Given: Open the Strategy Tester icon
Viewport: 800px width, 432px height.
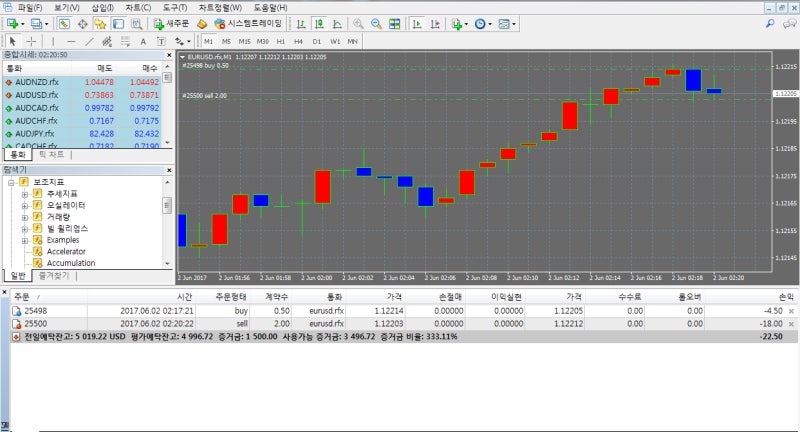Looking at the screenshot, I should (136, 23).
